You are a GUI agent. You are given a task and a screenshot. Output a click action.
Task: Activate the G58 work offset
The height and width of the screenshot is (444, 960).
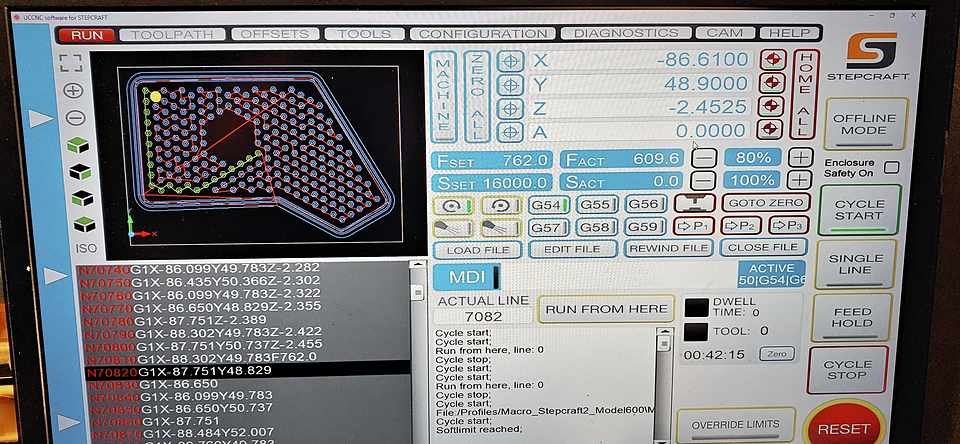click(597, 227)
